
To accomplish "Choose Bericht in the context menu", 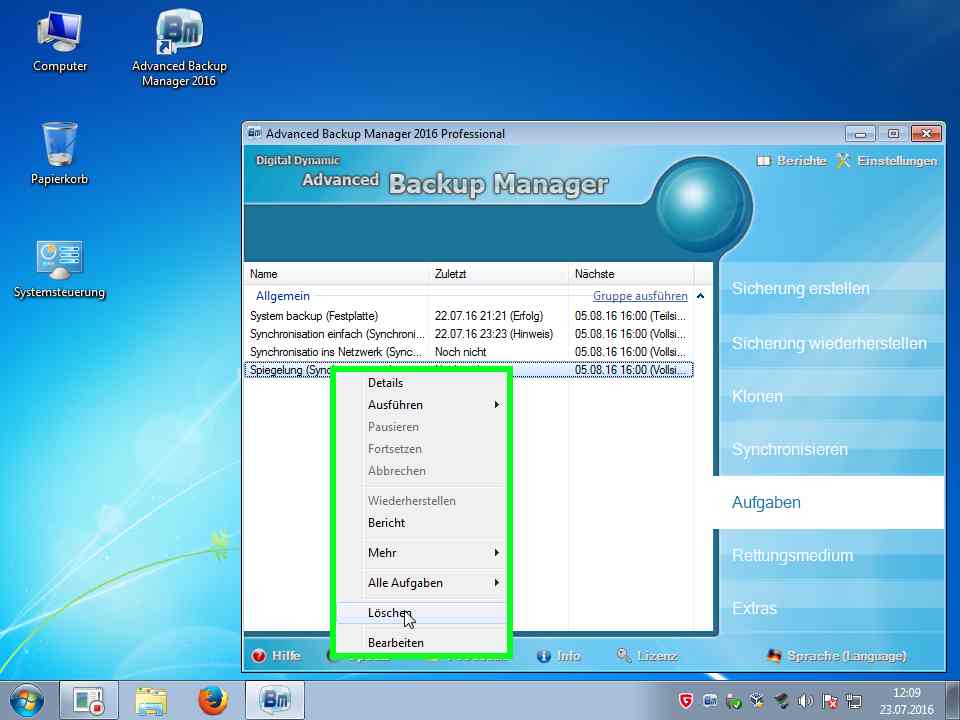I will coord(421,523).
